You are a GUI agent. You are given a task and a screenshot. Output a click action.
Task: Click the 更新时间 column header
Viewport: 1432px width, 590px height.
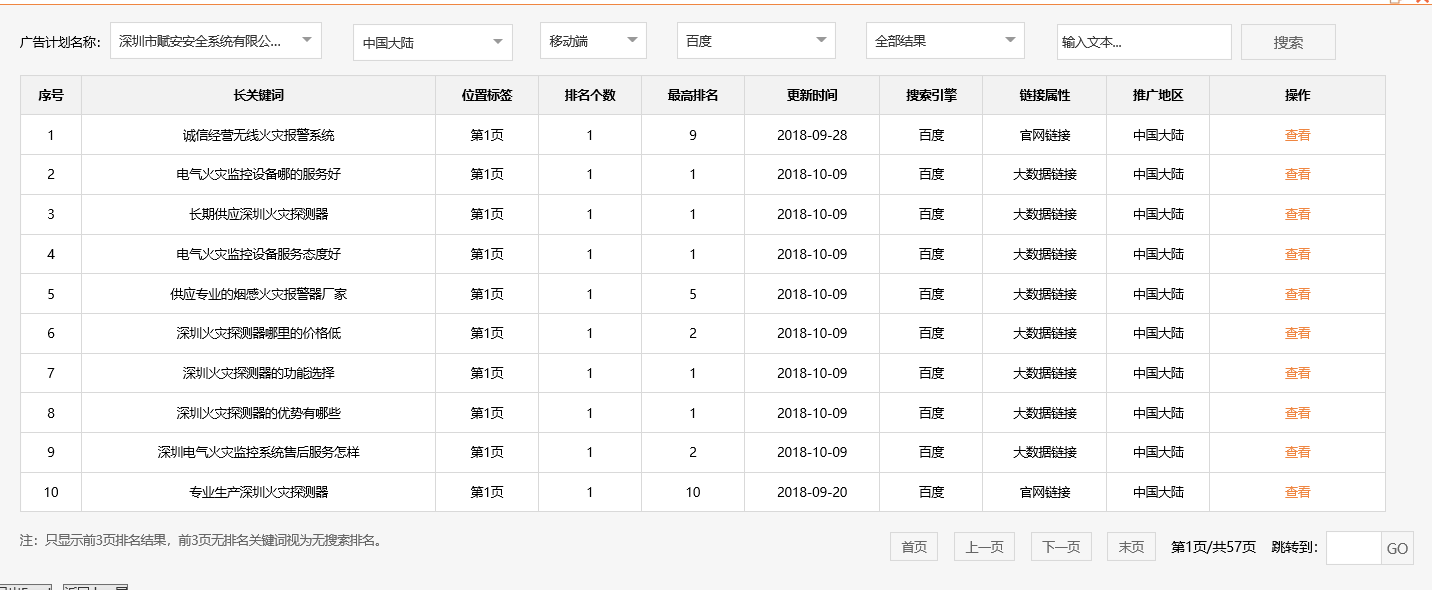(x=811, y=94)
